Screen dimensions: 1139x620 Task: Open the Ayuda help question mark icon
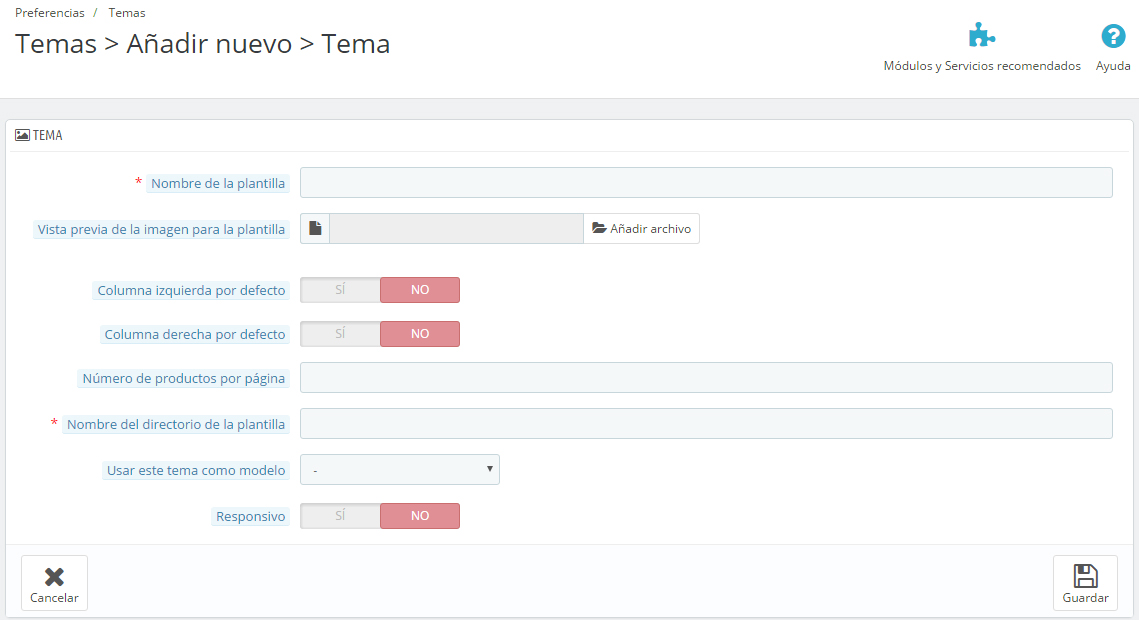tap(1113, 37)
